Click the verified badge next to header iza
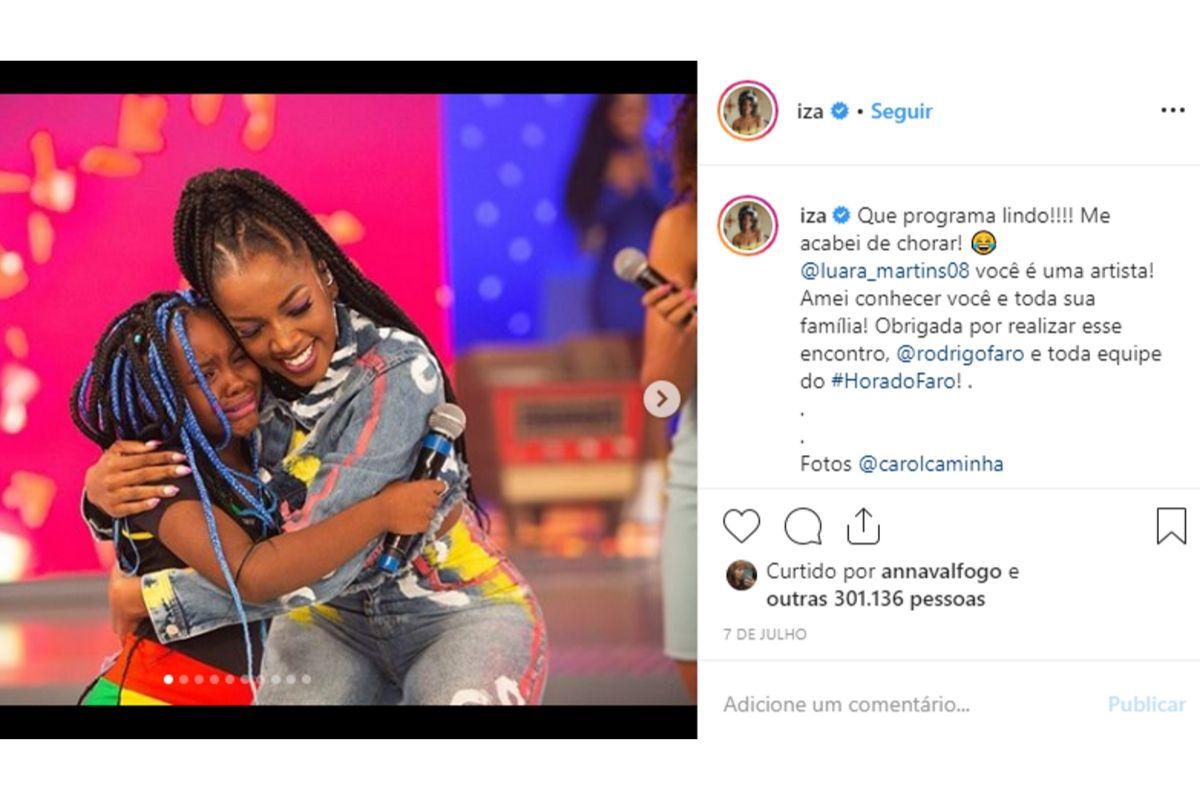Image resolution: width=1200 pixels, height=800 pixels. click(x=839, y=112)
